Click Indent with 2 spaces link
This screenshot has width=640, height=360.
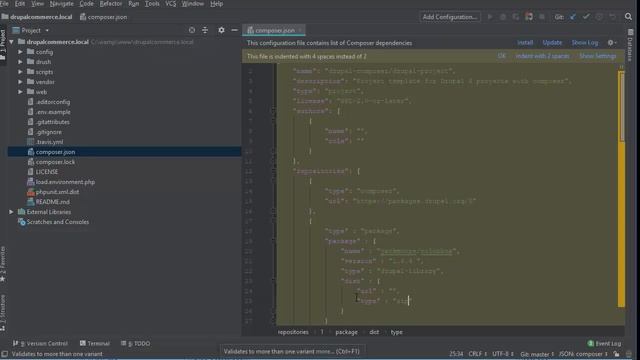click(542, 56)
